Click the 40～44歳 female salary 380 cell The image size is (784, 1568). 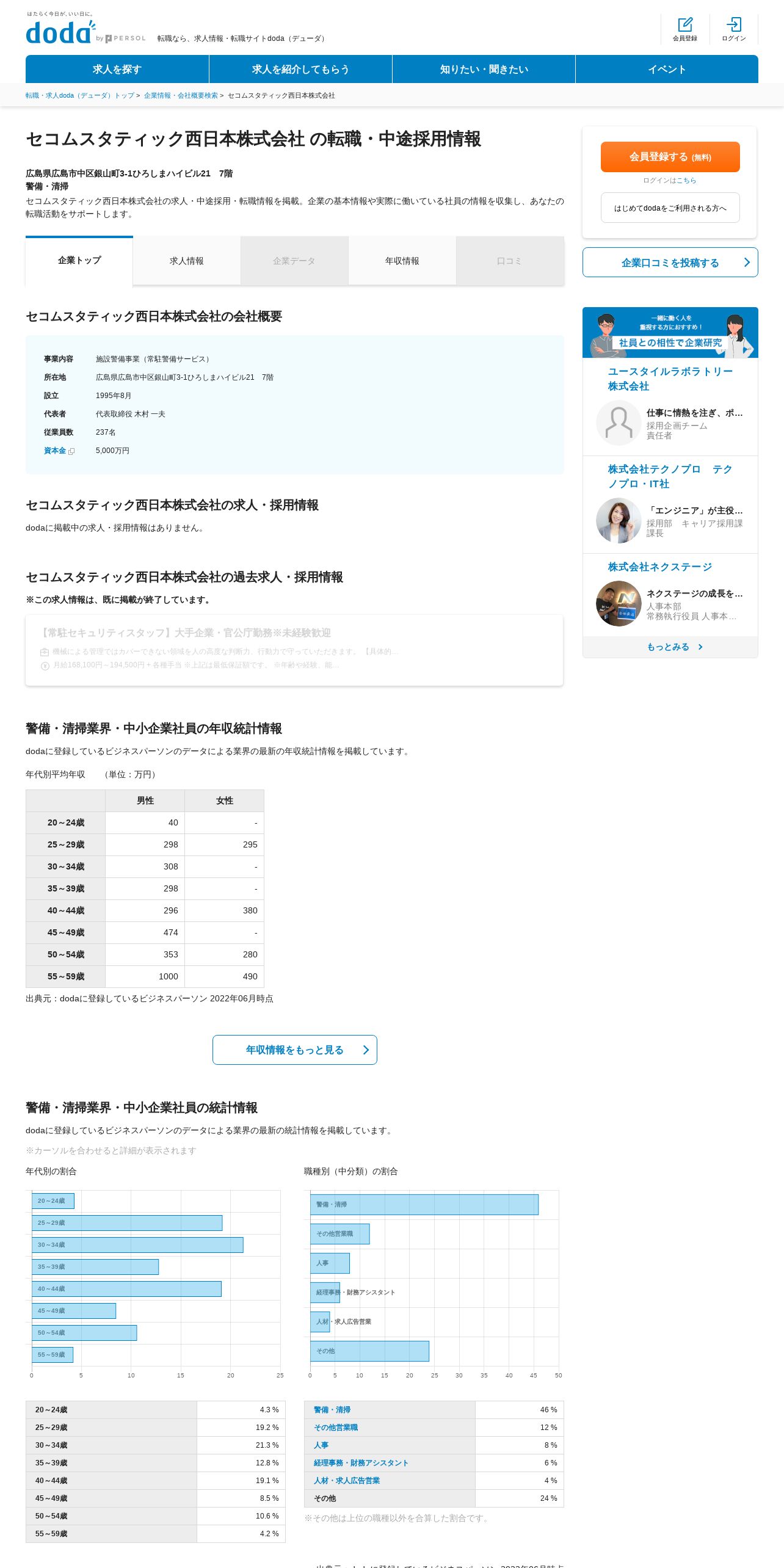(x=225, y=910)
